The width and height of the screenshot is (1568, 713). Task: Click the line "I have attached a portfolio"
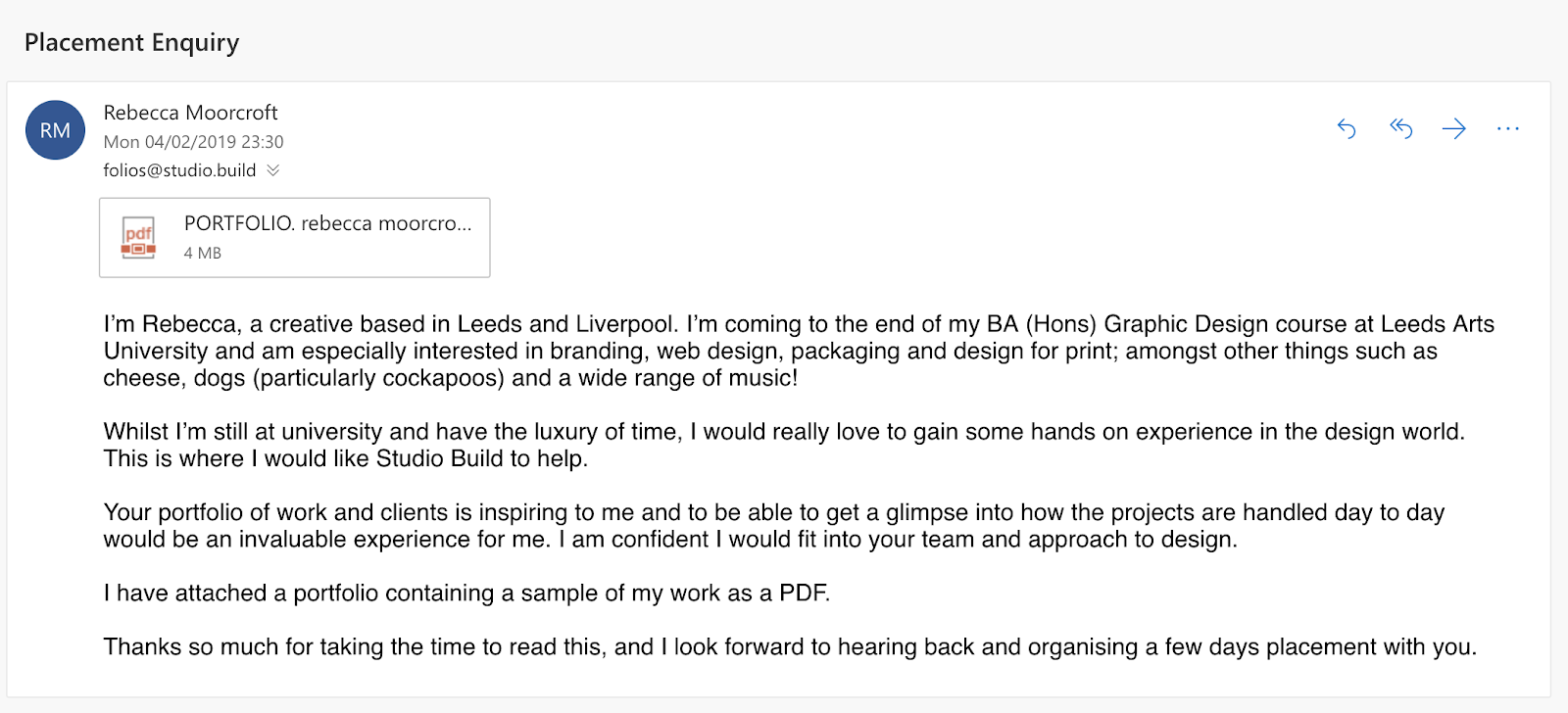pyautogui.click(x=466, y=593)
